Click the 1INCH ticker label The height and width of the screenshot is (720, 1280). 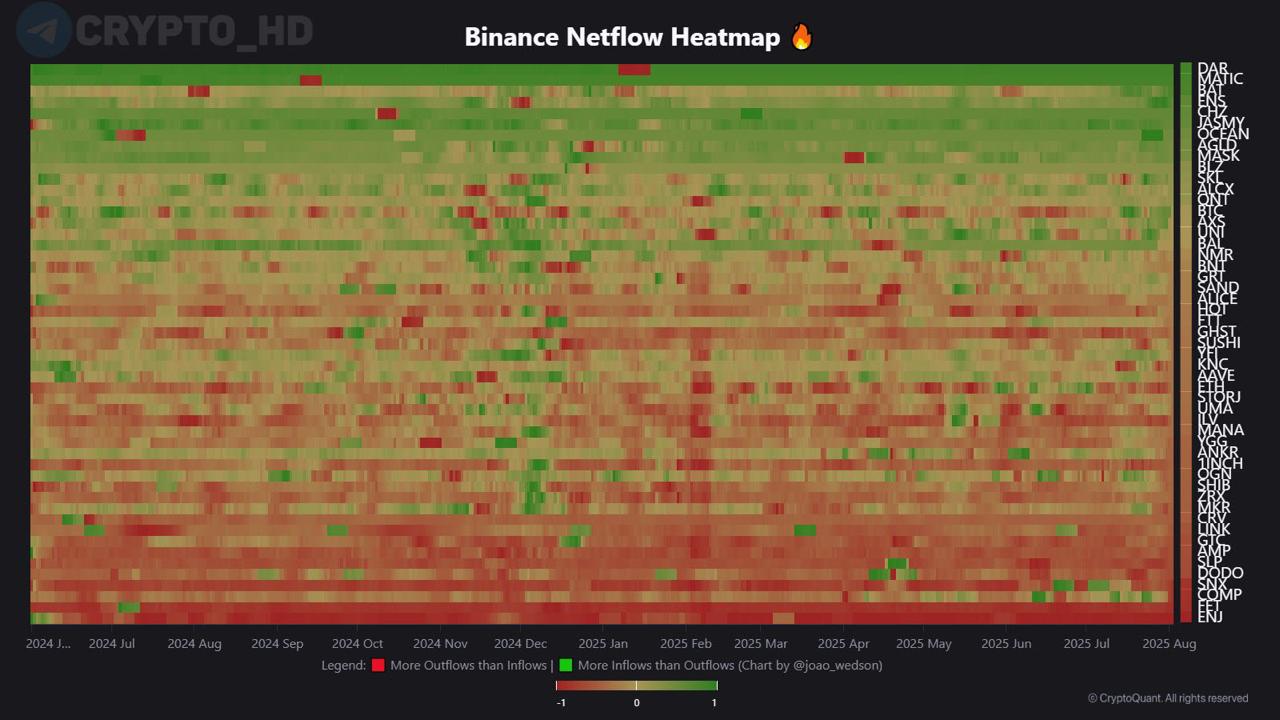click(x=1220, y=464)
